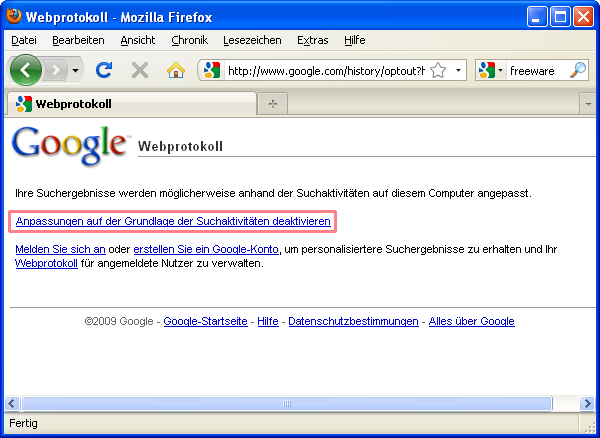Screen dimensions: 600x438
Task: Click the Melden Sie sich an link
Action: click(x=60, y=249)
